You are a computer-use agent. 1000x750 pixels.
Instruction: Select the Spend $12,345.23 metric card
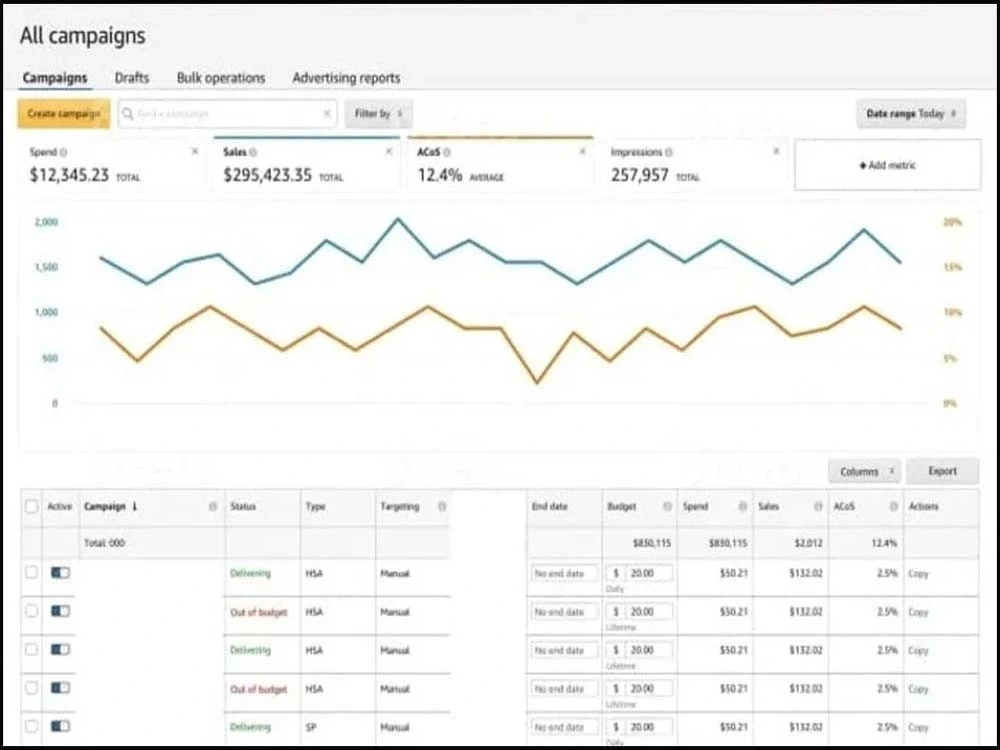click(x=112, y=165)
